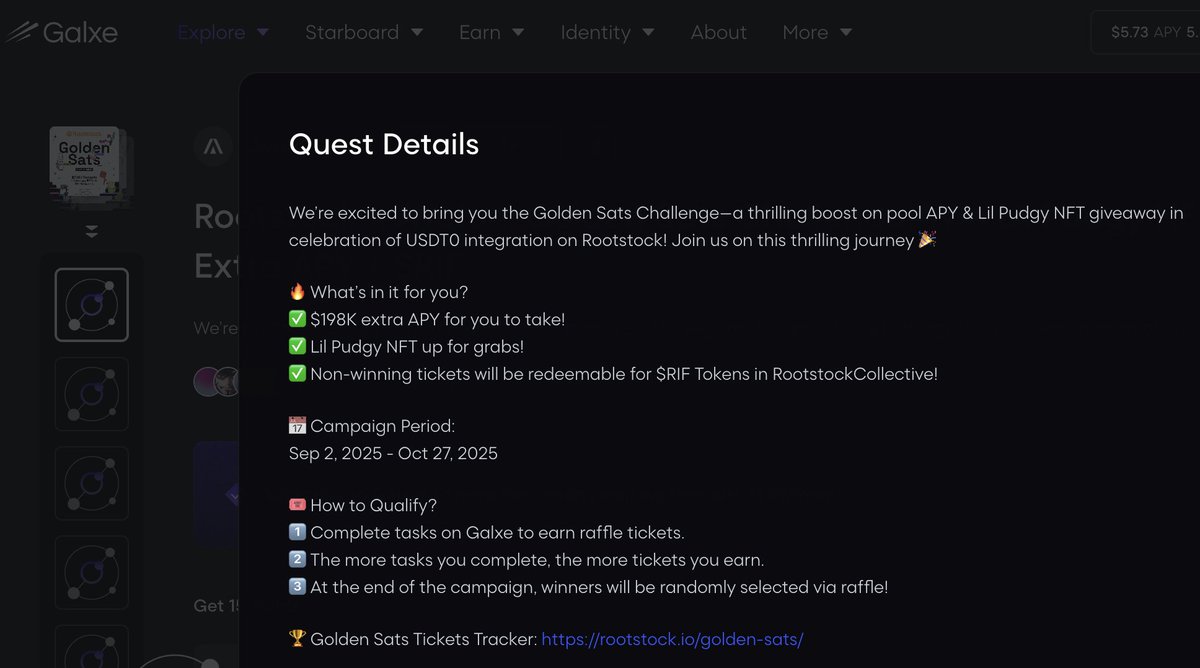Image resolution: width=1200 pixels, height=668 pixels.
Task: Select the first quest orbit icon in sidebar
Action: pos(91,304)
